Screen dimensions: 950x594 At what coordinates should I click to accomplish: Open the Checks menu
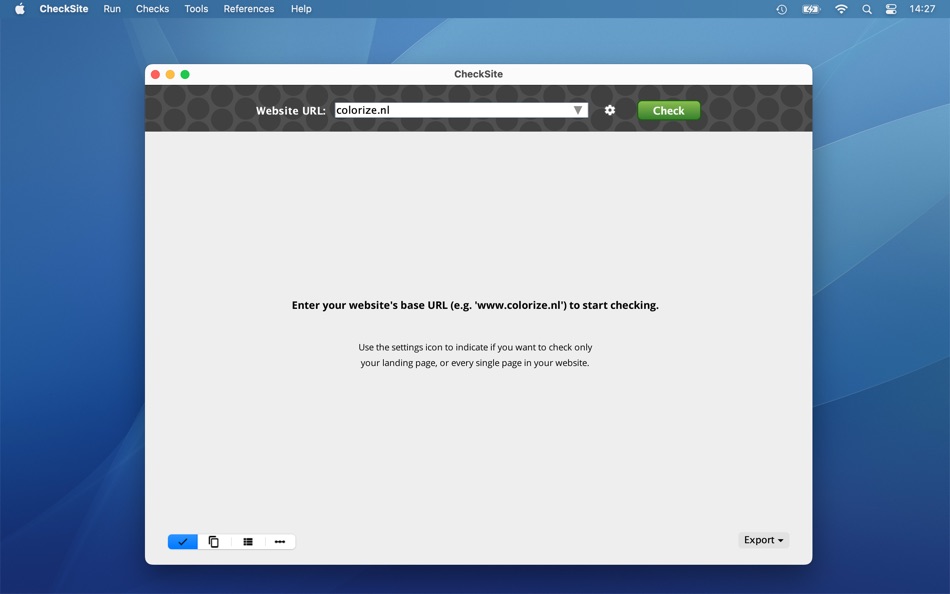coord(152,8)
